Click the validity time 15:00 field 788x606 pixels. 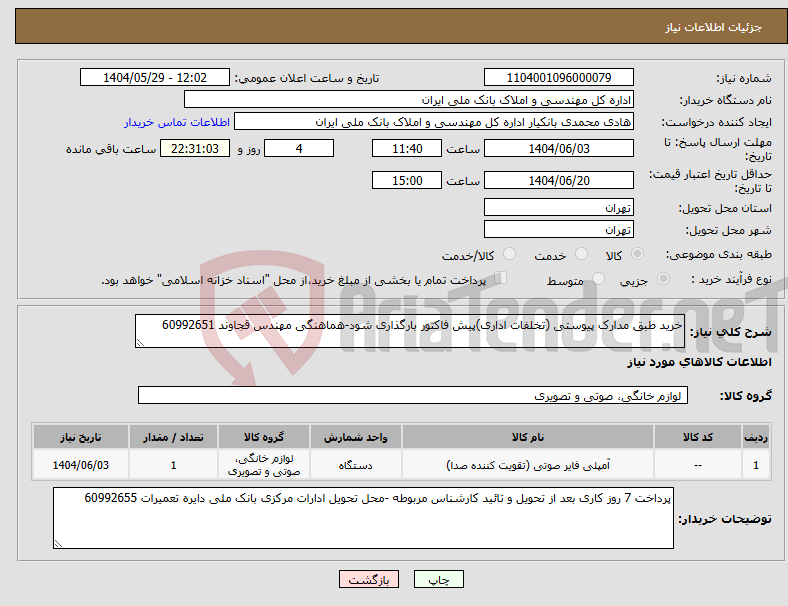tap(407, 180)
